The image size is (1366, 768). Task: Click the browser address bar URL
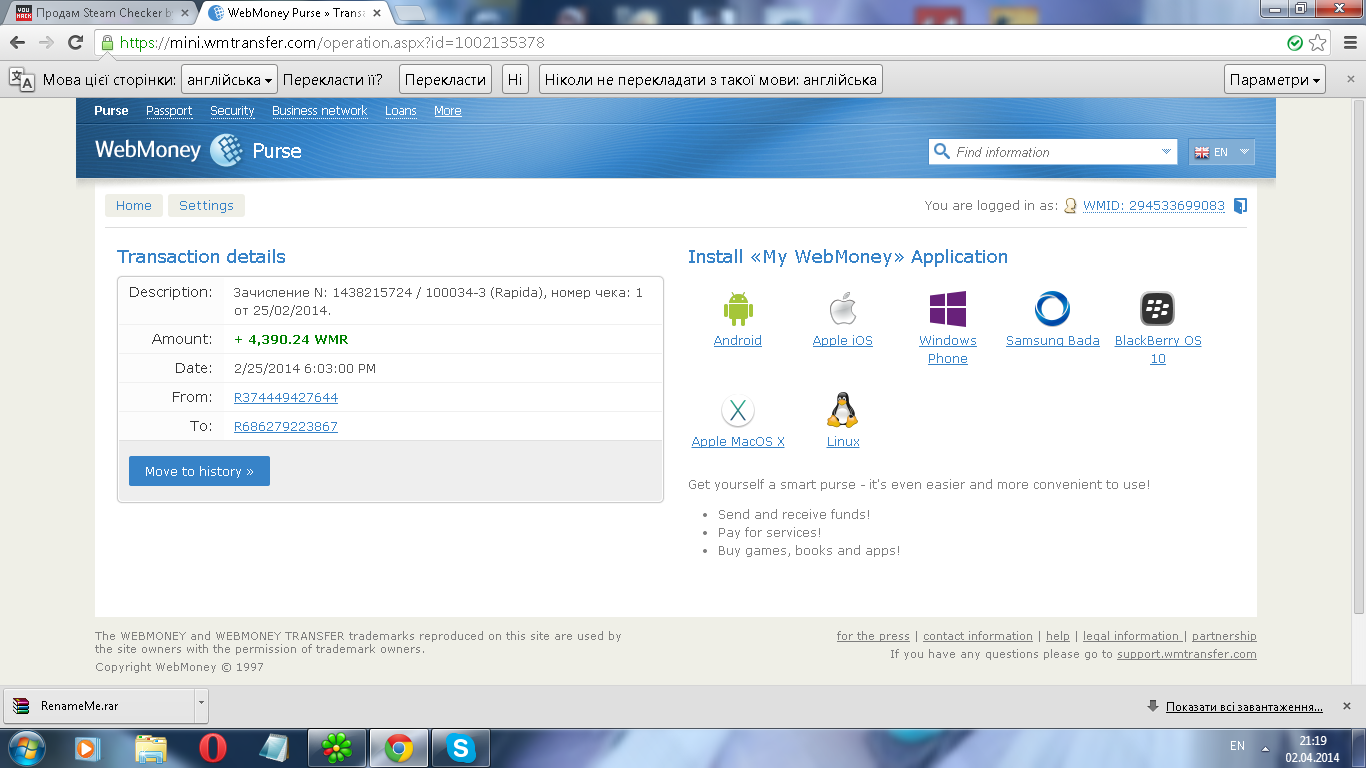[x=332, y=43]
